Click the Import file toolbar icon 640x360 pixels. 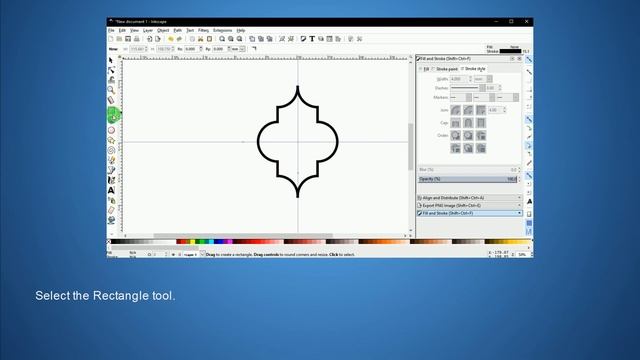point(149,39)
